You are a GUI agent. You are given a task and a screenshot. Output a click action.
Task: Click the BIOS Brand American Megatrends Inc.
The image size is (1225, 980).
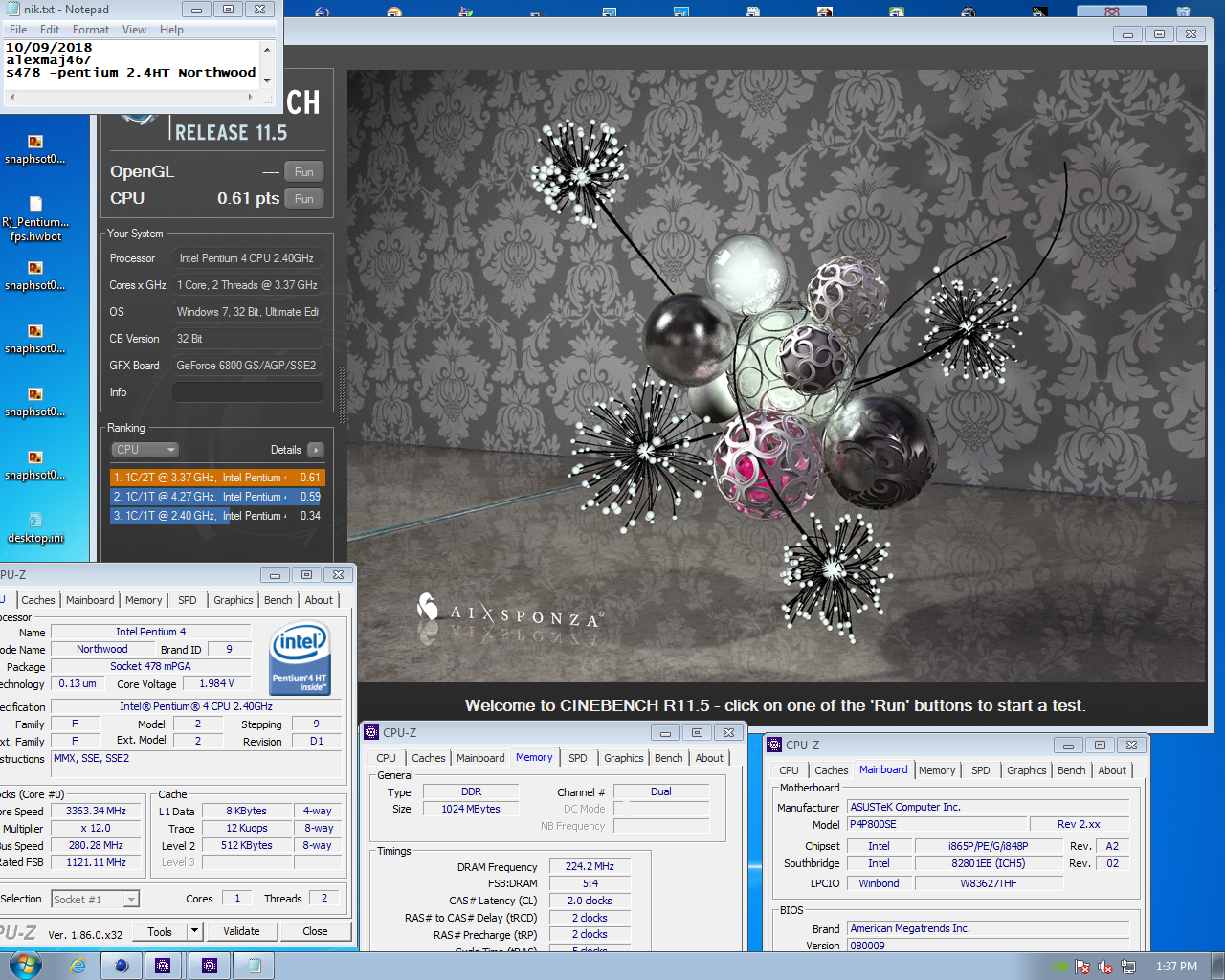coord(989,928)
